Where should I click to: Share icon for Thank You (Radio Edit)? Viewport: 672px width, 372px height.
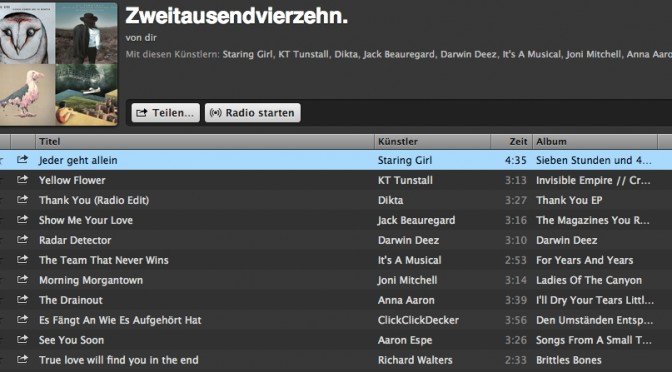(22, 199)
